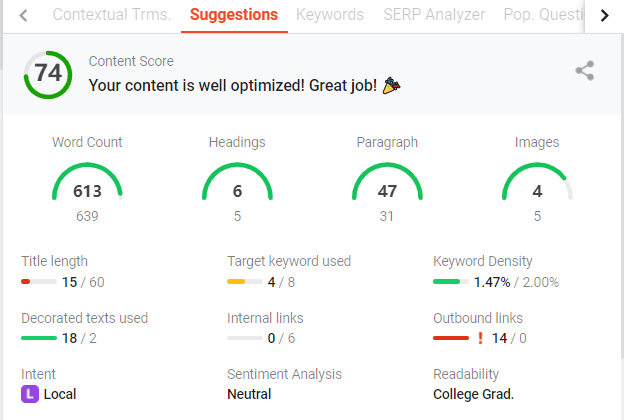The image size is (624, 420).
Task: Click the left arrow to show previous tabs
Action: click(23, 16)
